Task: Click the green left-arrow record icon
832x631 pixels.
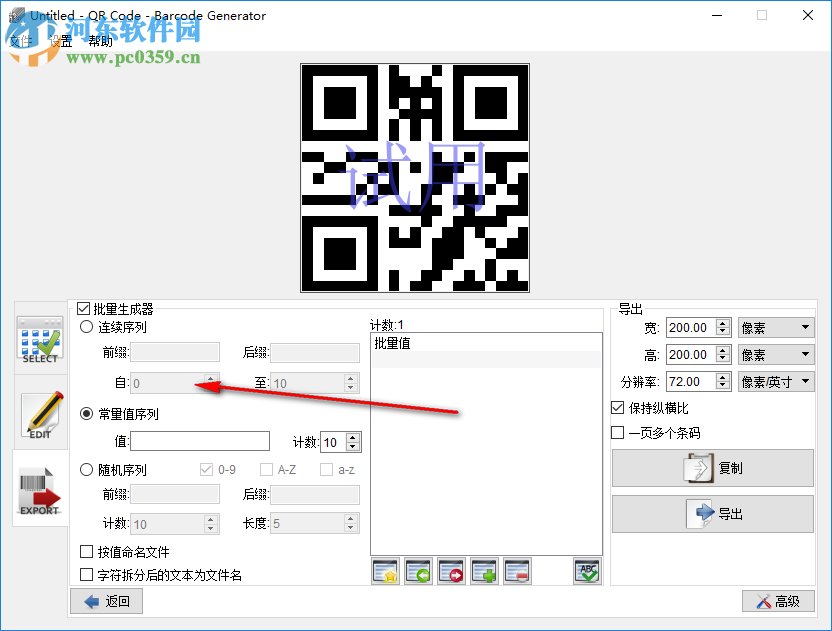Action: (x=418, y=571)
